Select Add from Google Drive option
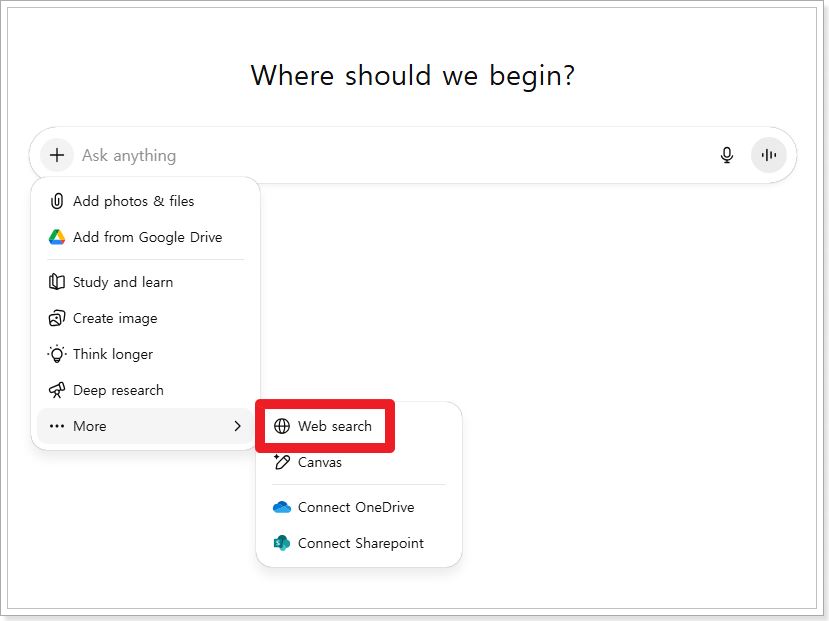The width and height of the screenshot is (829, 621). [x=147, y=237]
